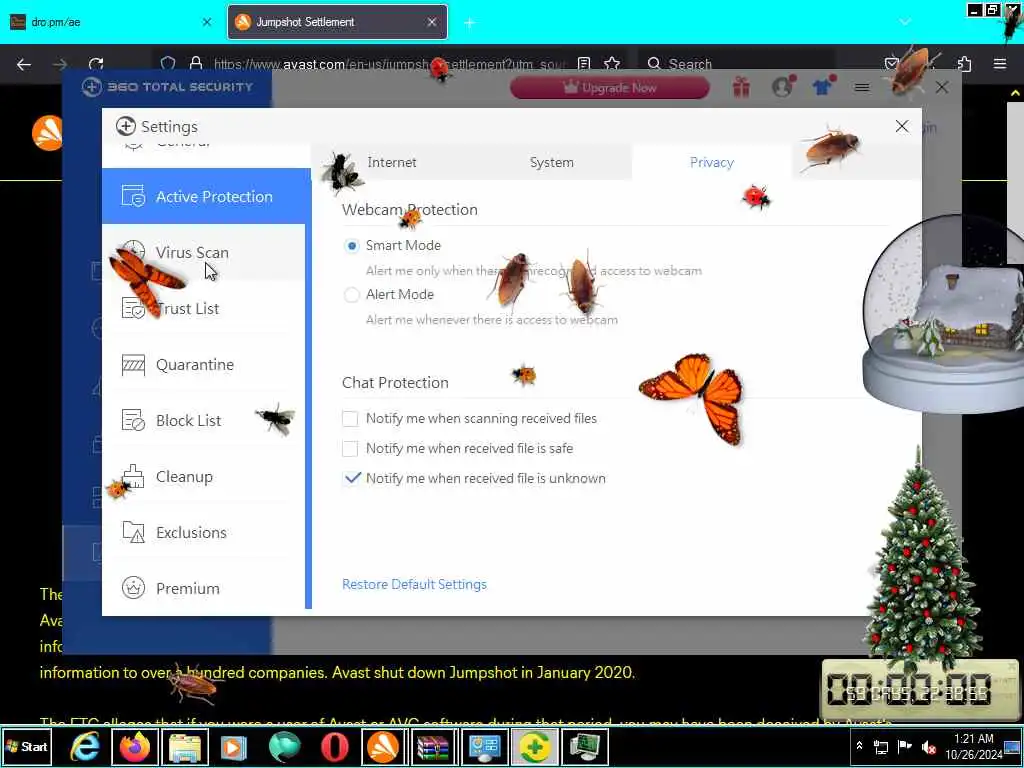
Task: Open a new Firefox tab
Action: 469,23
